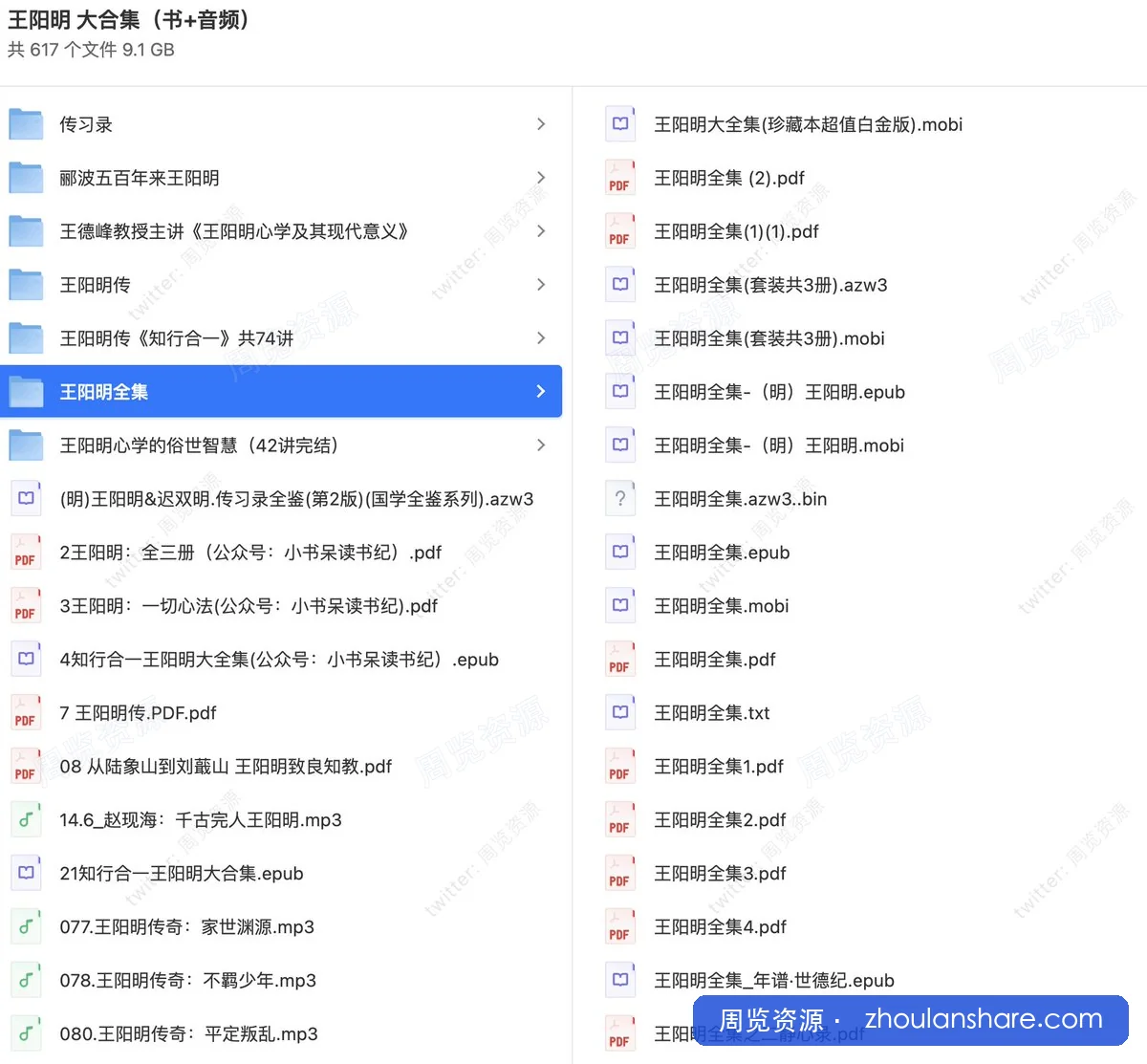Select file 王阳明全集.epub
This screenshot has height=1064, width=1147.
(x=722, y=553)
